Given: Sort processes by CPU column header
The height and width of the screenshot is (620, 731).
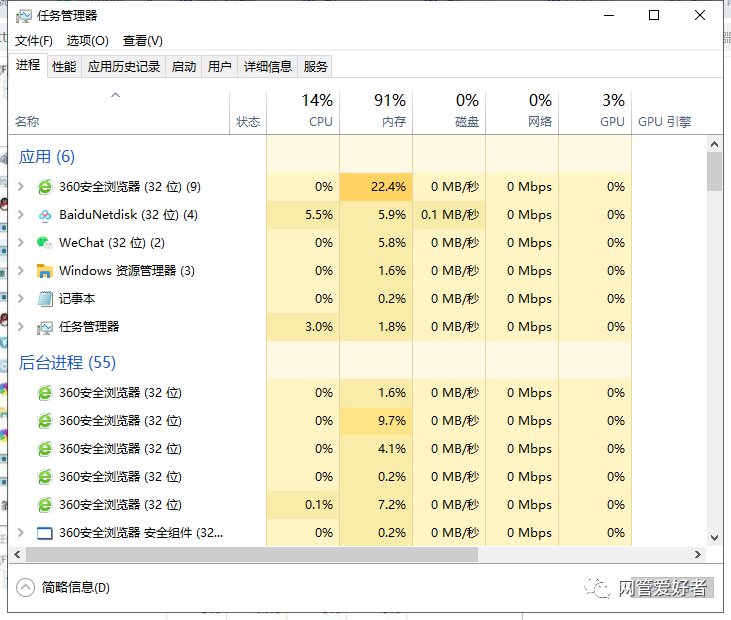Looking at the screenshot, I should click(316, 110).
